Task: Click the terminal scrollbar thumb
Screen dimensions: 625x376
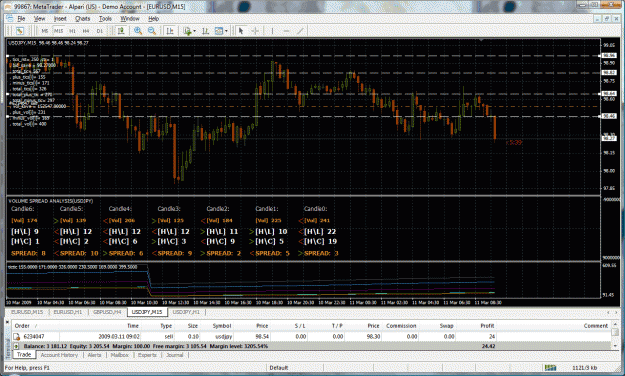Action: [615, 332]
